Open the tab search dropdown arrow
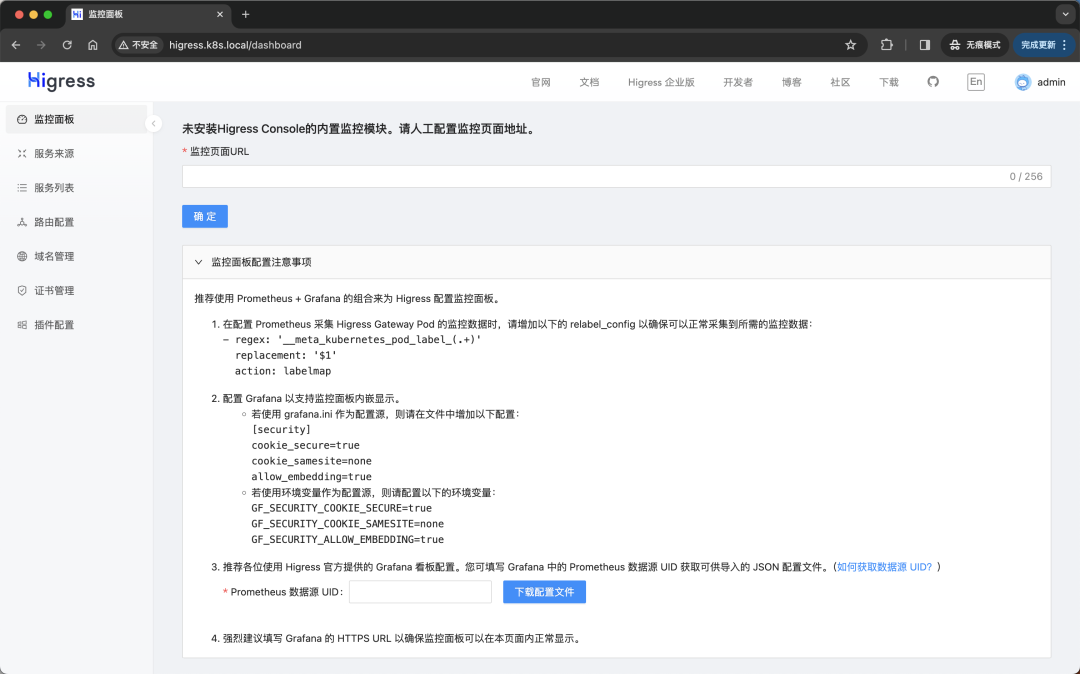The image size is (1080, 674). (1065, 14)
